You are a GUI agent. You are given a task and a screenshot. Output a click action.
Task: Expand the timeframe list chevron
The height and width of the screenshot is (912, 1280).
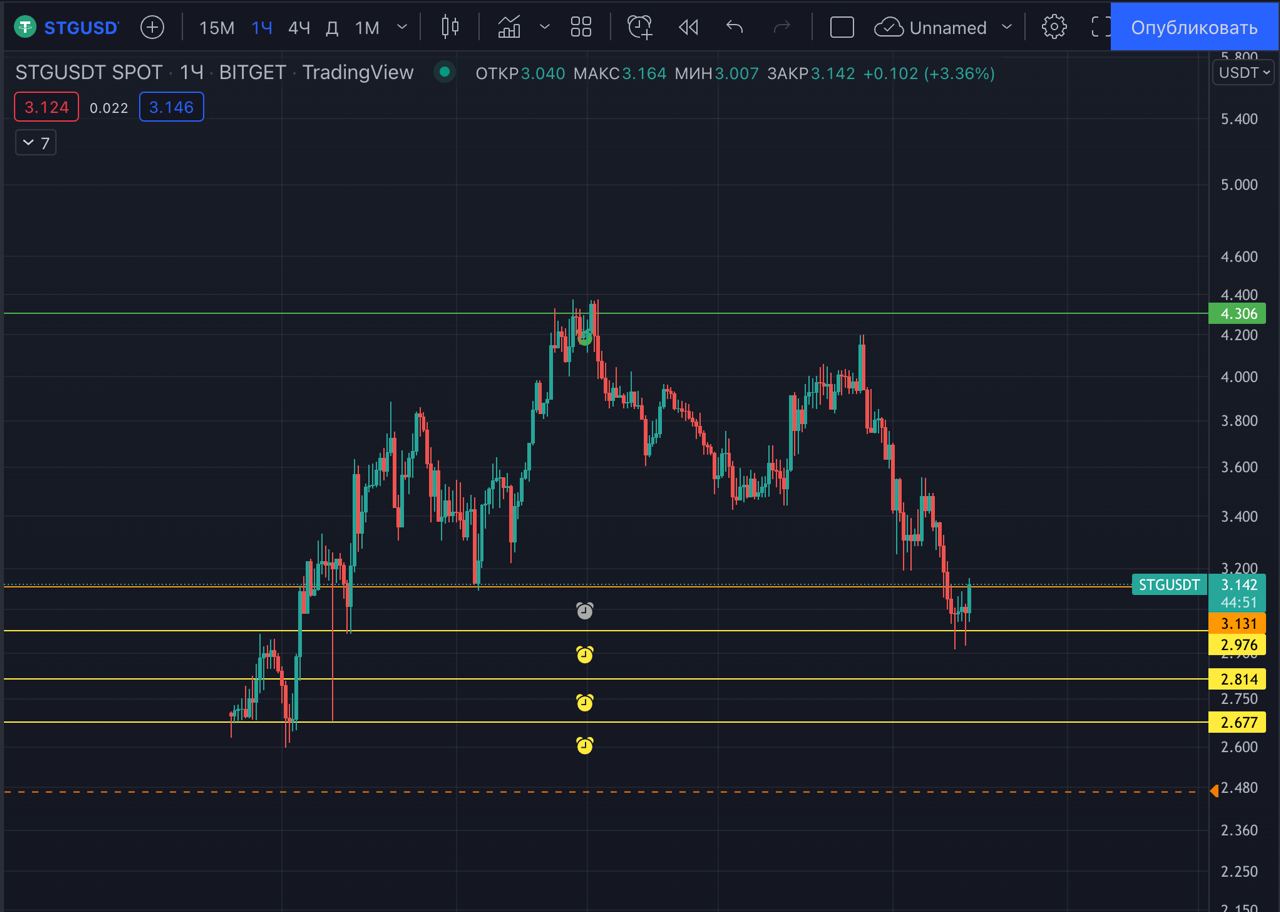click(x=402, y=27)
